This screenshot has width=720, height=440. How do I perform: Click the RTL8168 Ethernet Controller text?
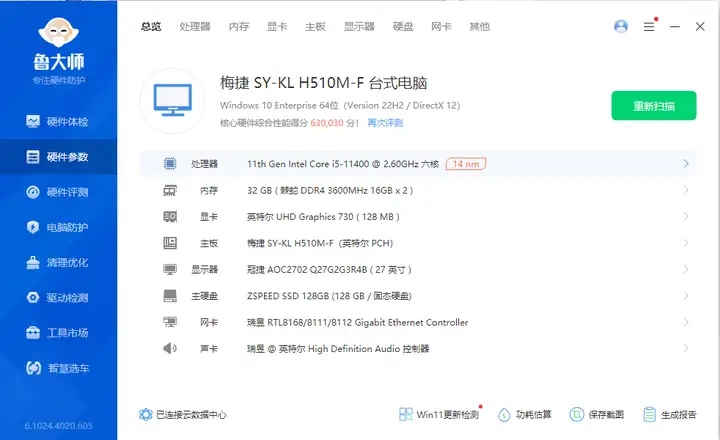pyautogui.click(x=358, y=322)
